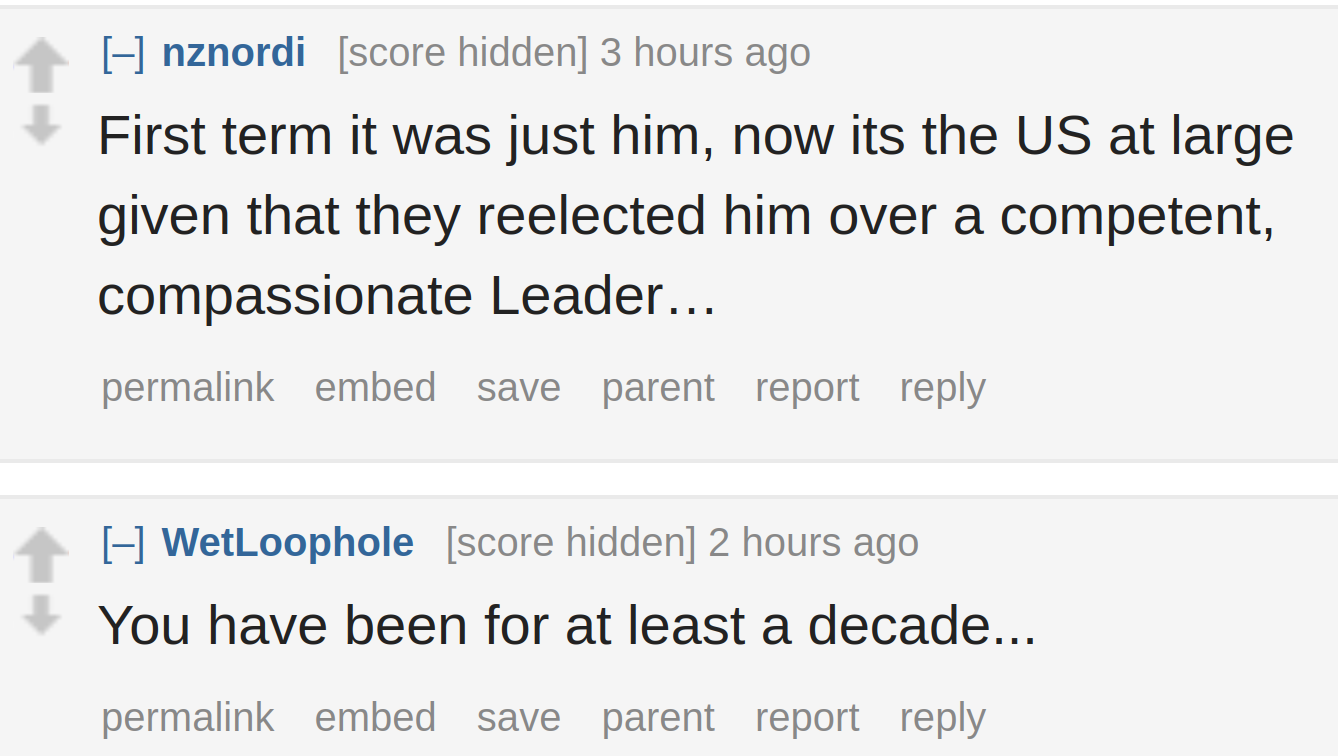
Task: Downvote WetLoophole's comment
Action: 41,615
